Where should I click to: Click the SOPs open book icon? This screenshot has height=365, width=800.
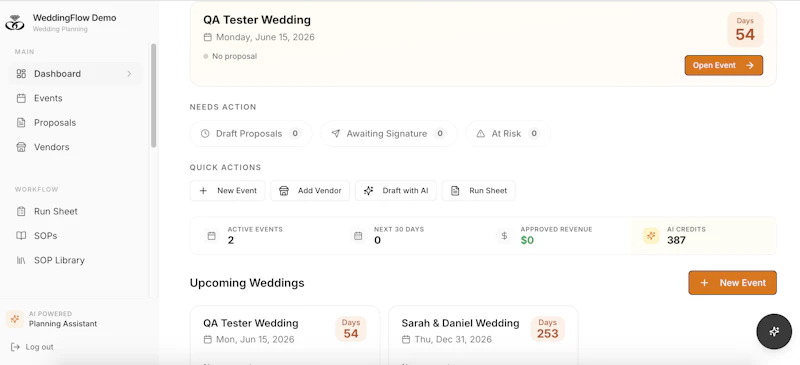pyautogui.click(x=21, y=236)
